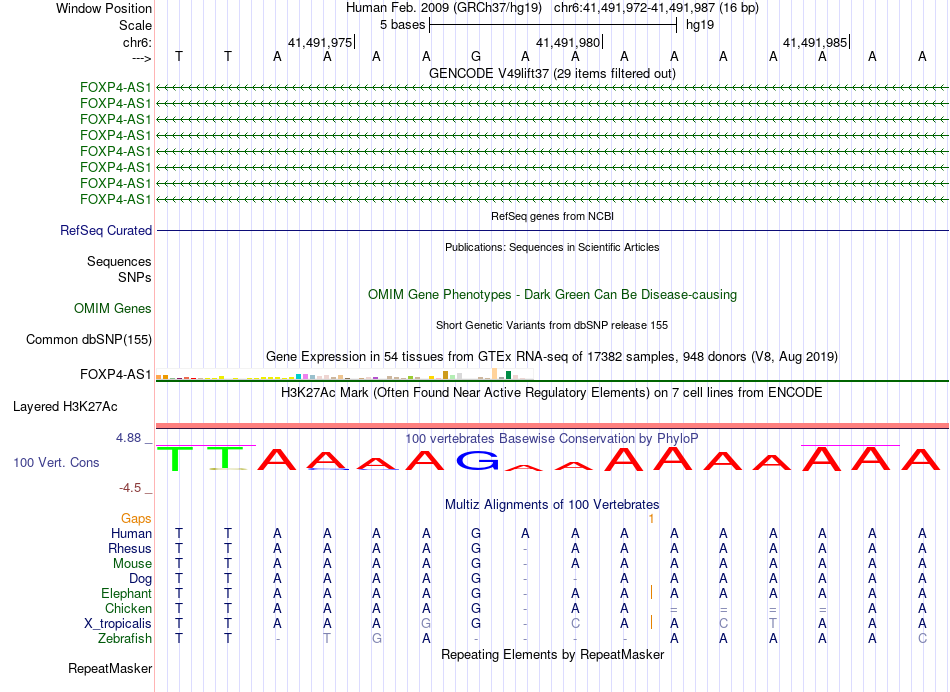950x692 pixels.
Task: Click the faded T in Zebrafish row
Action: point(327,638)
